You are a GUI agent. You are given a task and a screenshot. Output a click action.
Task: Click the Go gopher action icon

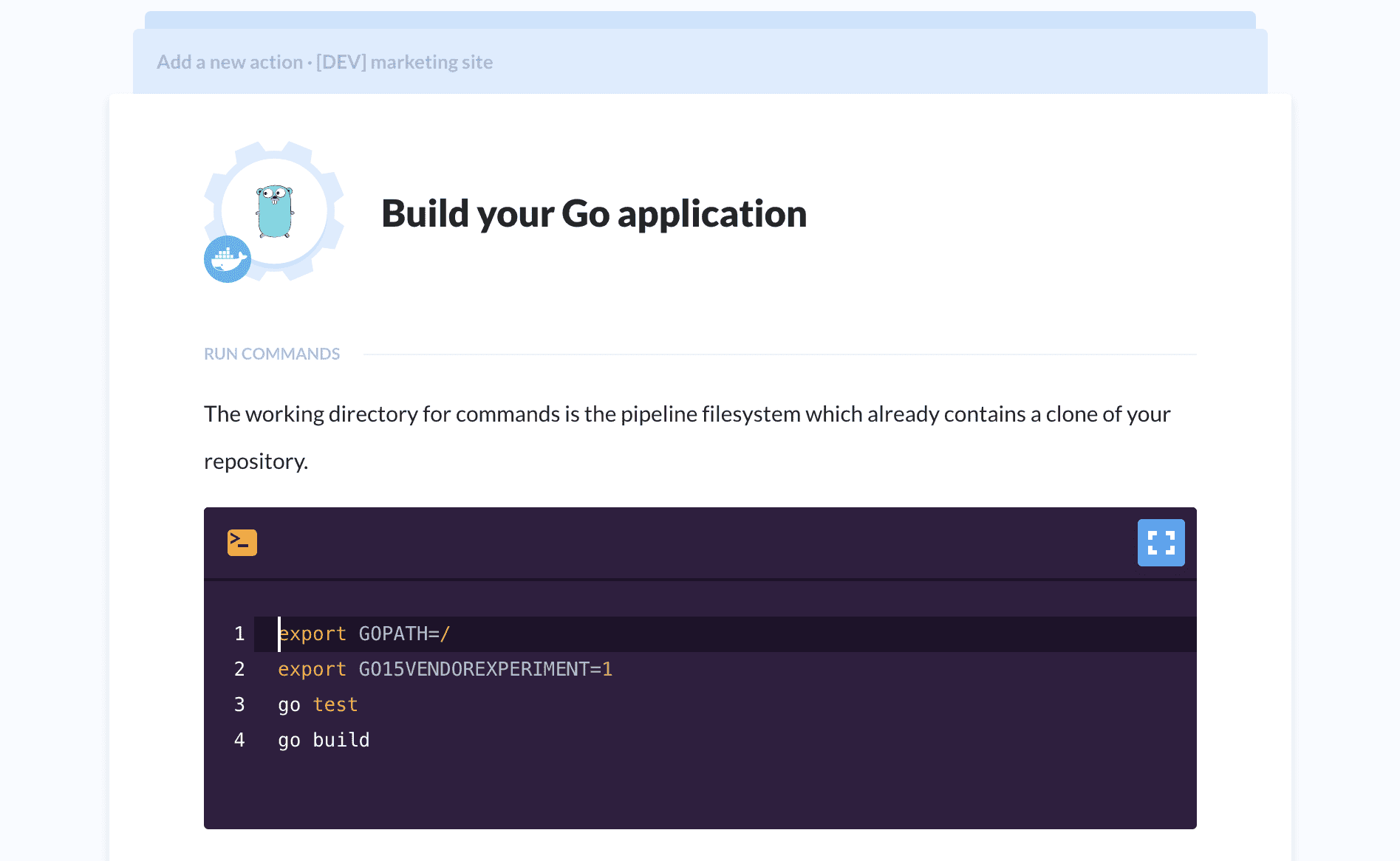(x=275, y=211)
